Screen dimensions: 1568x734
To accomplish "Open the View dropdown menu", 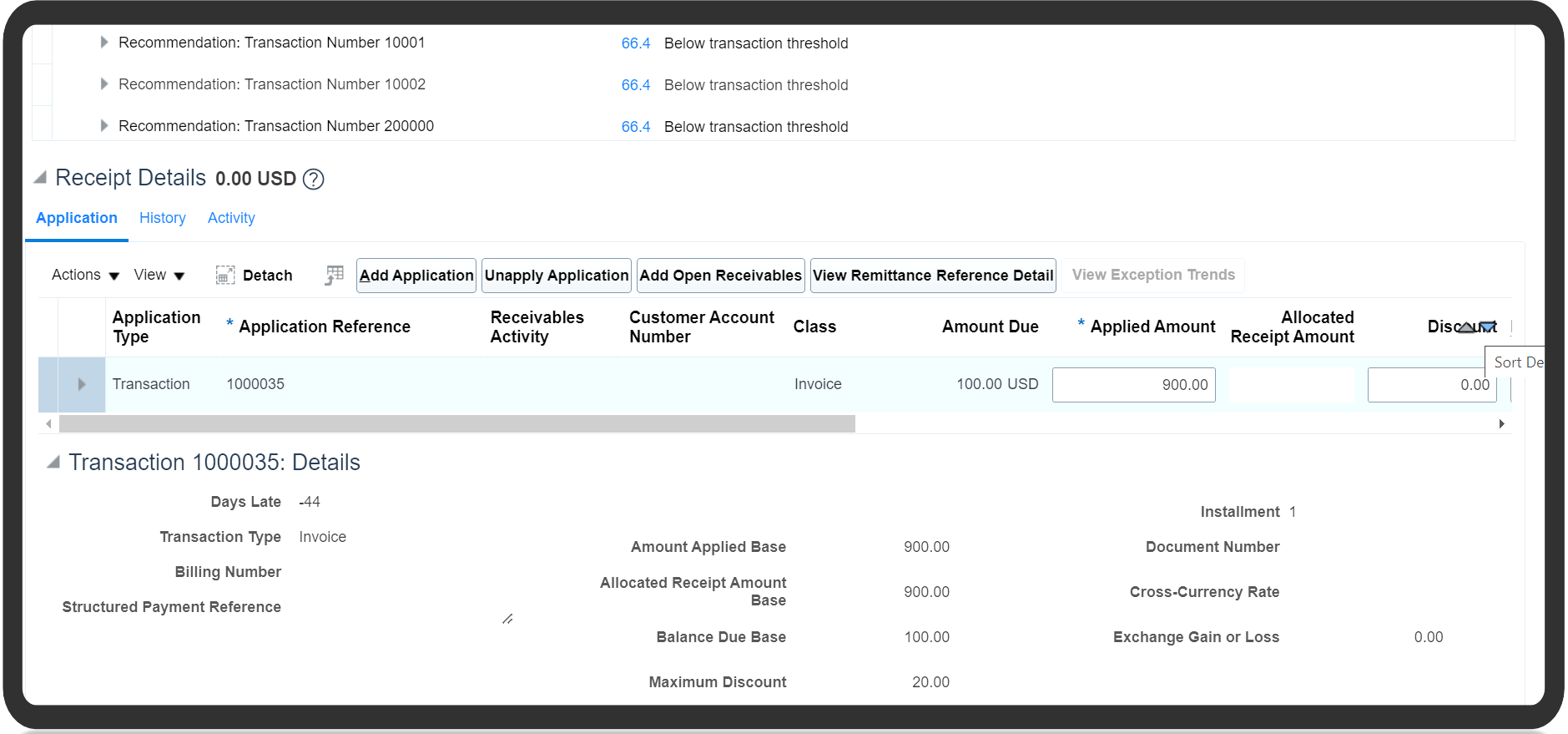I will pos(159,275).
